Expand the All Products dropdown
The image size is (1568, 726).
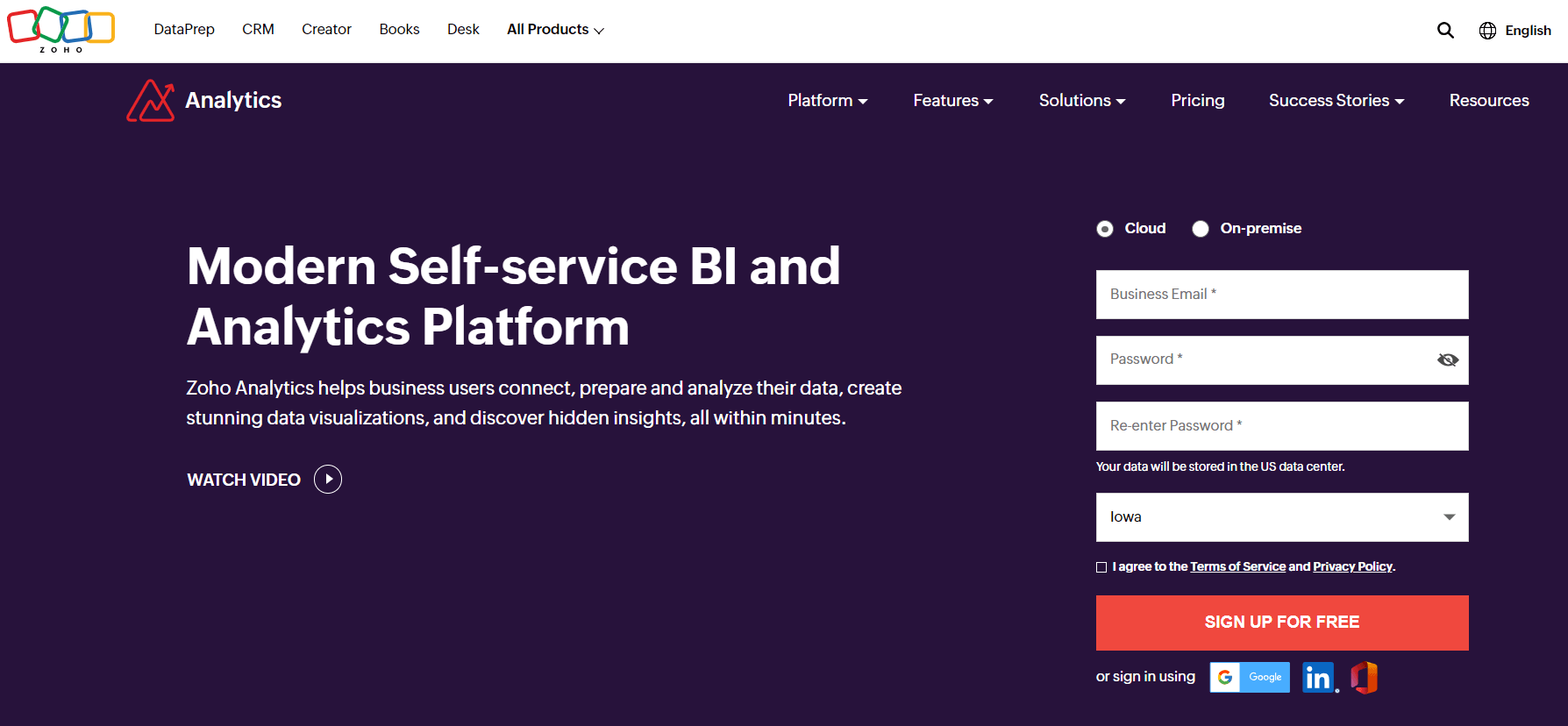[x=555, y=30]
